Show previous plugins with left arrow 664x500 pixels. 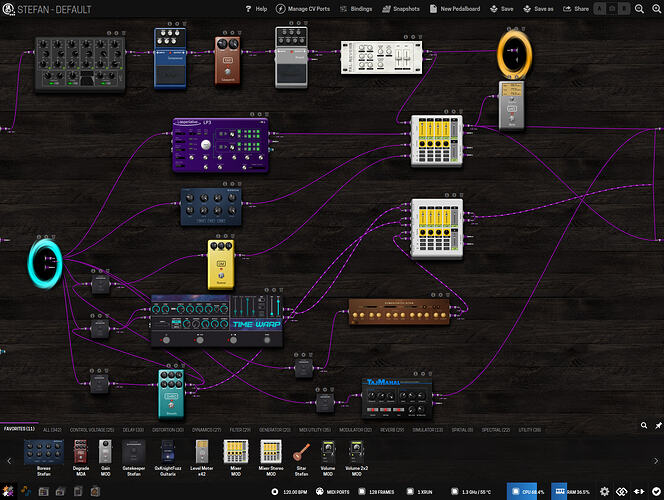(9, 461)
